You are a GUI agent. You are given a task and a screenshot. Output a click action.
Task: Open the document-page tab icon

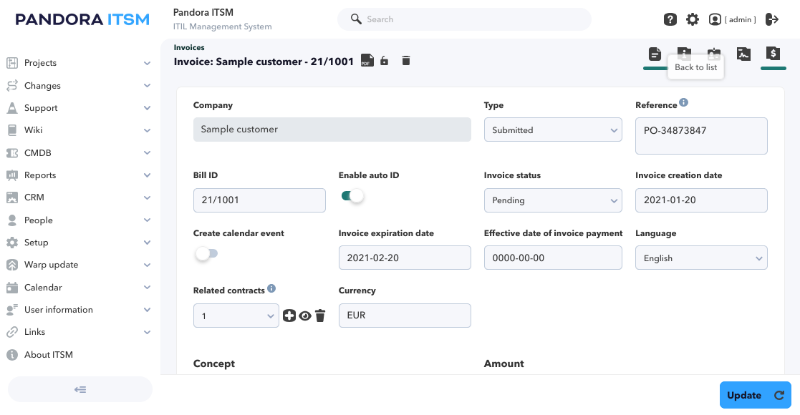[x=655, y=54]
